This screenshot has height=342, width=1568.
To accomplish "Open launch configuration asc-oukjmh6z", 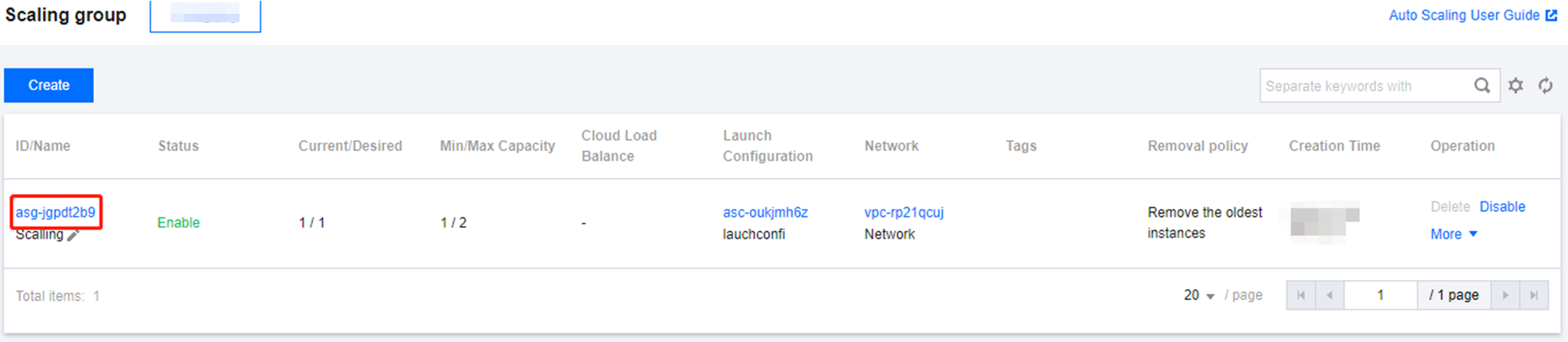I will click(765, 213).
